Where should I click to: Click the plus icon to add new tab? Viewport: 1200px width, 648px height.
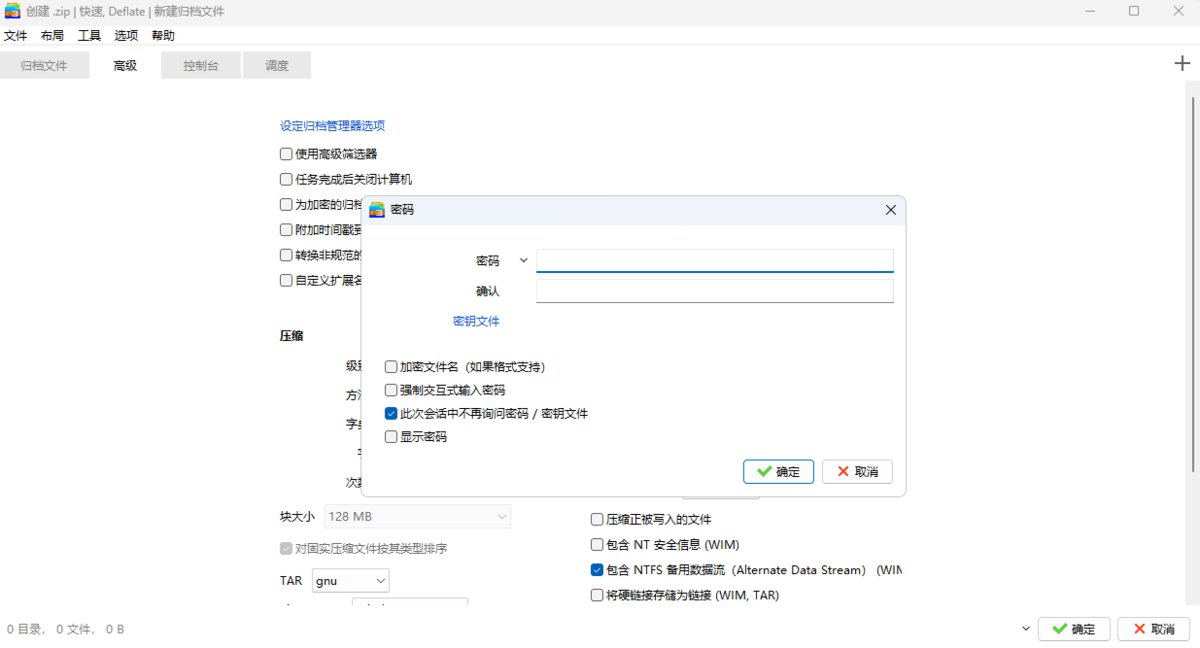tap(1182, 62)
